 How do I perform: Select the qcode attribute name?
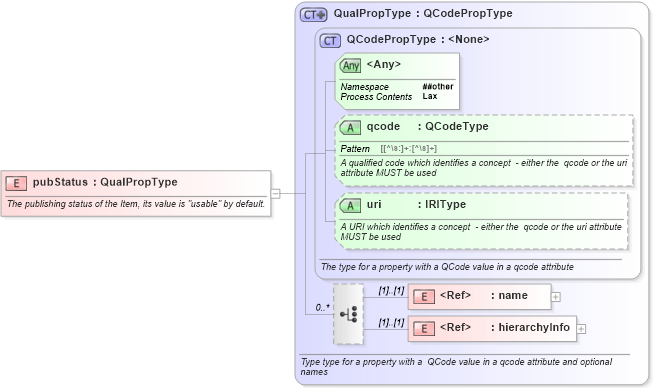(x=383, y=127)
